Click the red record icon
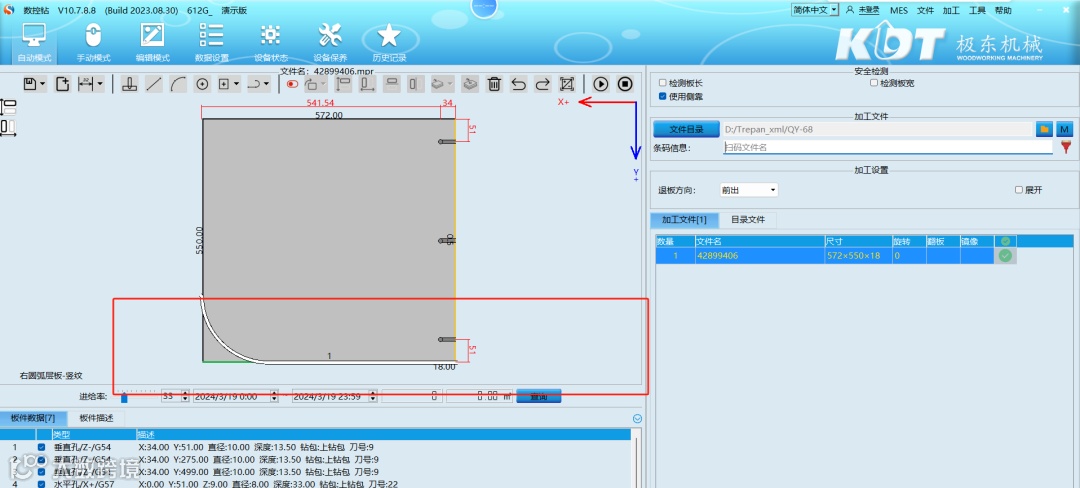Viewport: 1080px width, 488px height. [x=292, y=84]
